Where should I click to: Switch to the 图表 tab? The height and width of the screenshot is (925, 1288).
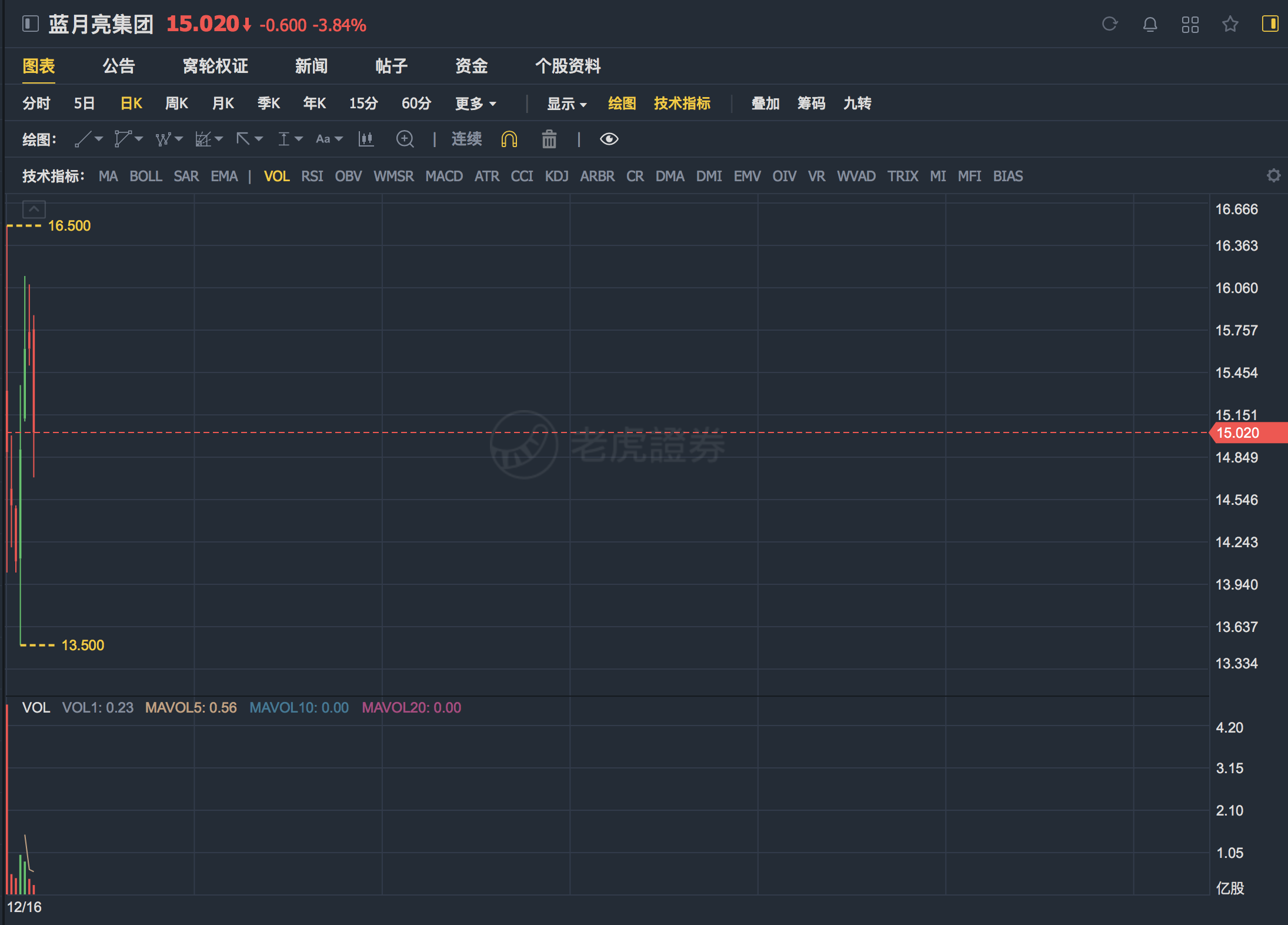tap(39, 66)
